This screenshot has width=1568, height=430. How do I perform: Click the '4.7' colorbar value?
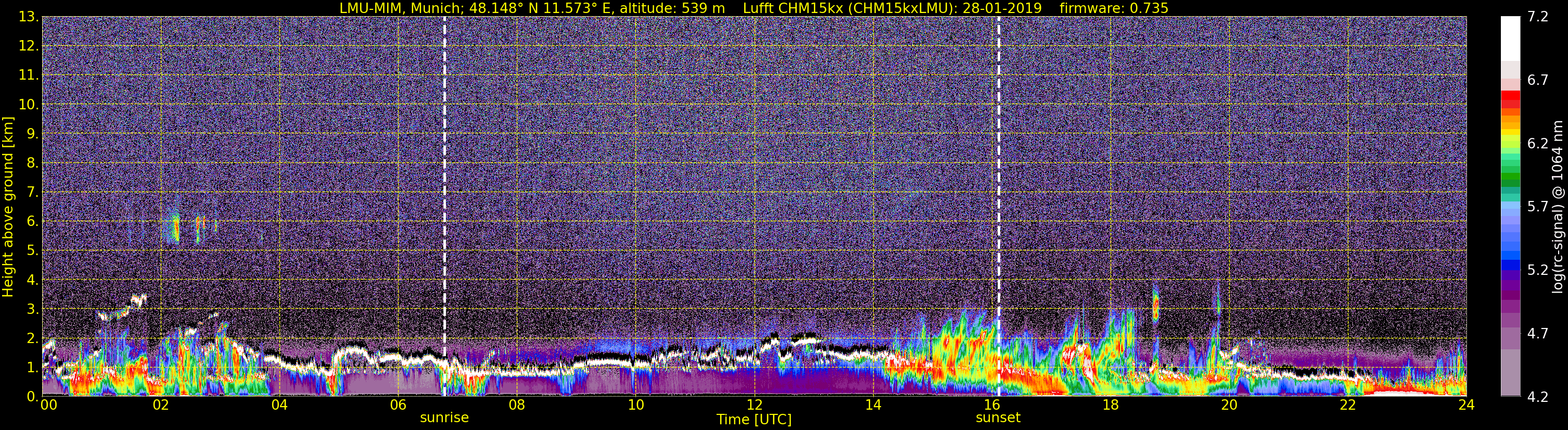[x=1538, y=333]
